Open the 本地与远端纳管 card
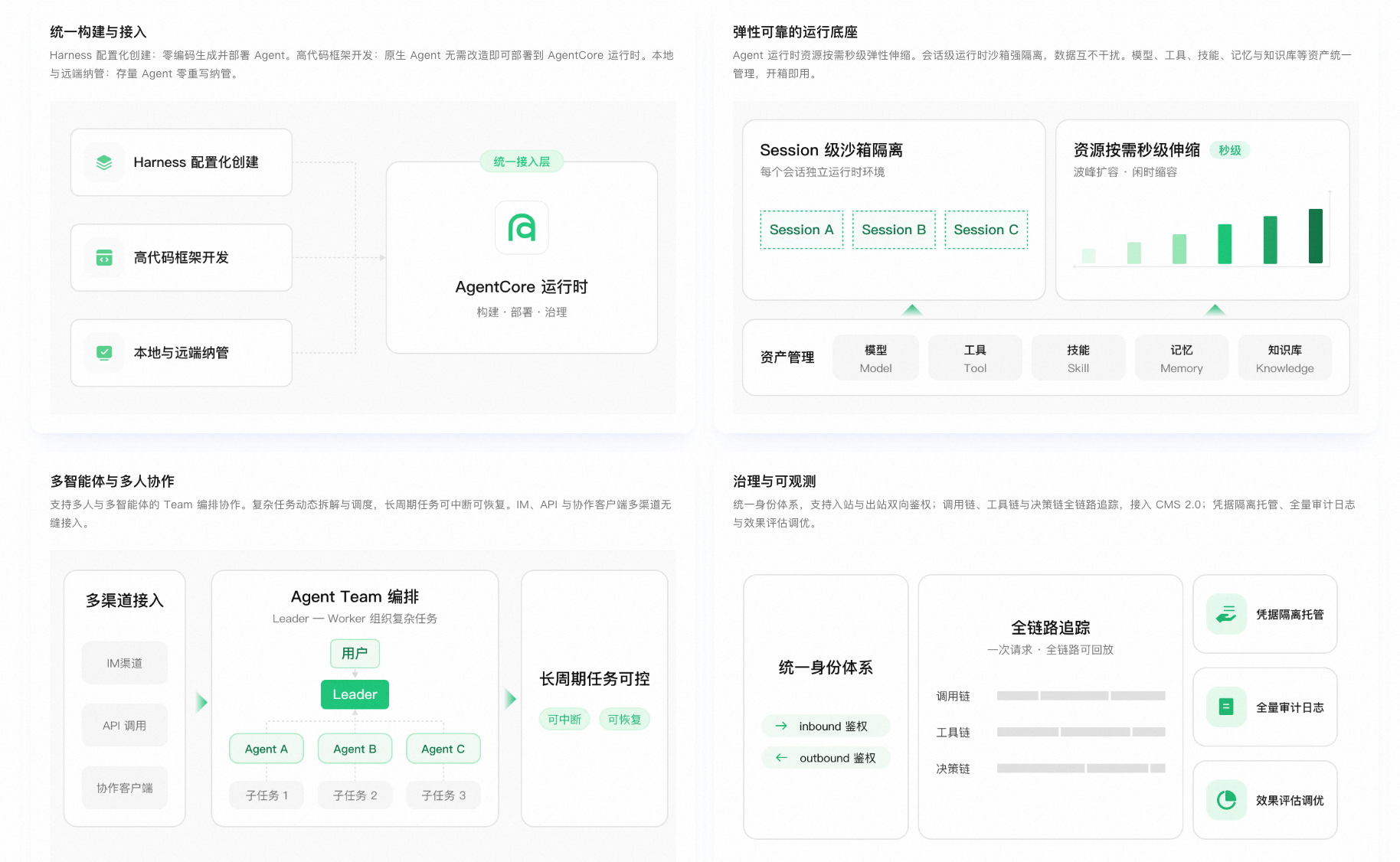This screenshot has width=1400, height=862. click(181, 353)
